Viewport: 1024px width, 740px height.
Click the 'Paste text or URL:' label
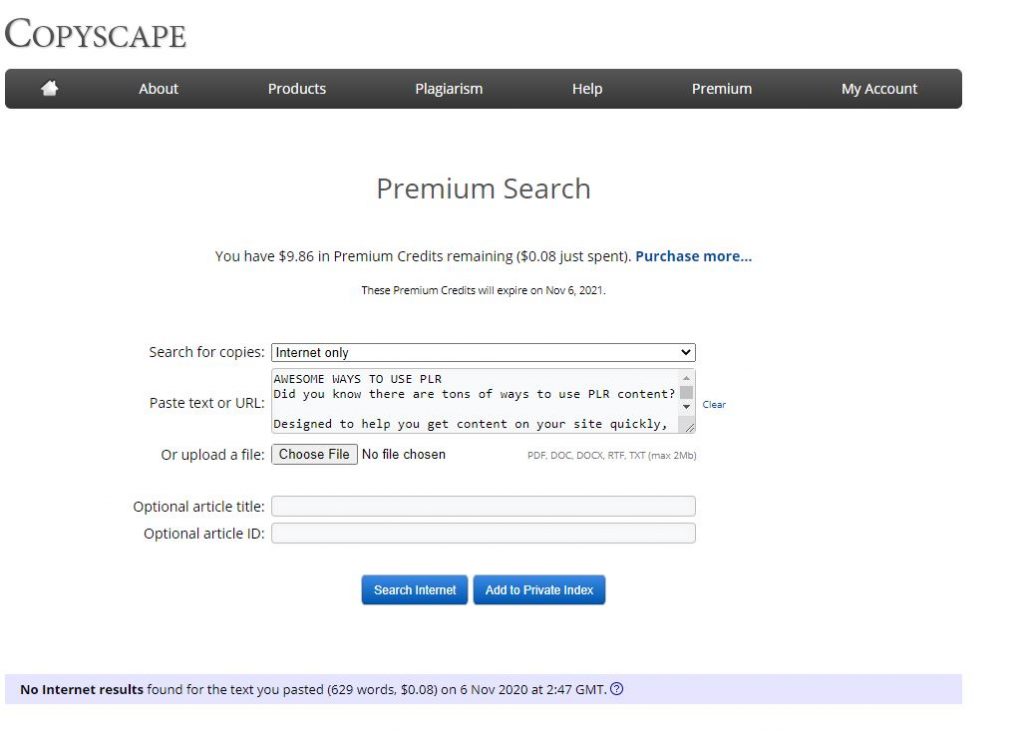[x=207, y=403]
